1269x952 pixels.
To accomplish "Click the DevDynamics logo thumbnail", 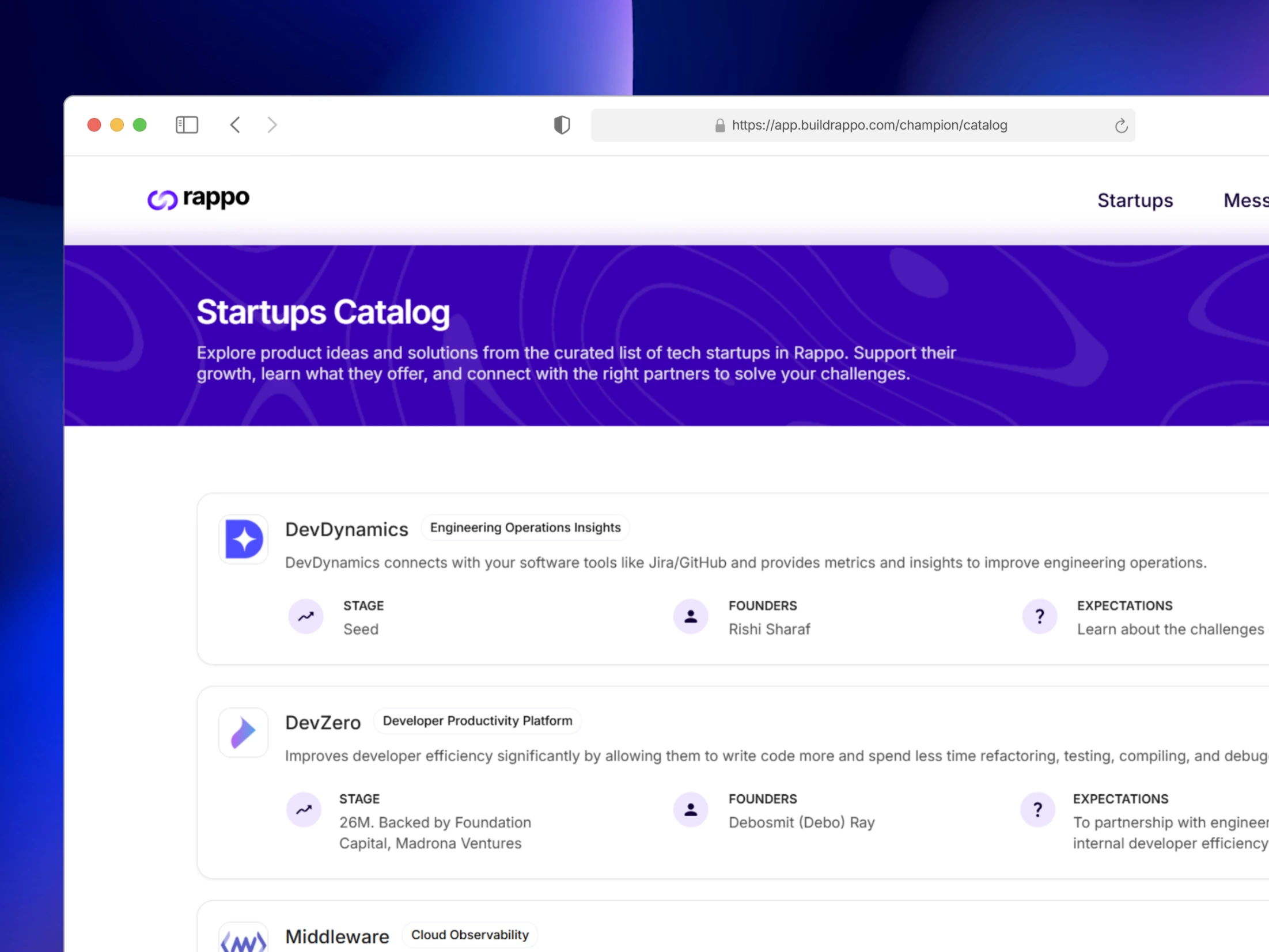I will click(x=244, y=539).
